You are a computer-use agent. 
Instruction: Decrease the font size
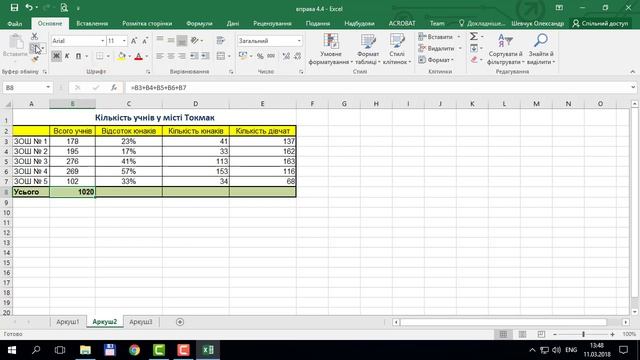point(145,41)
